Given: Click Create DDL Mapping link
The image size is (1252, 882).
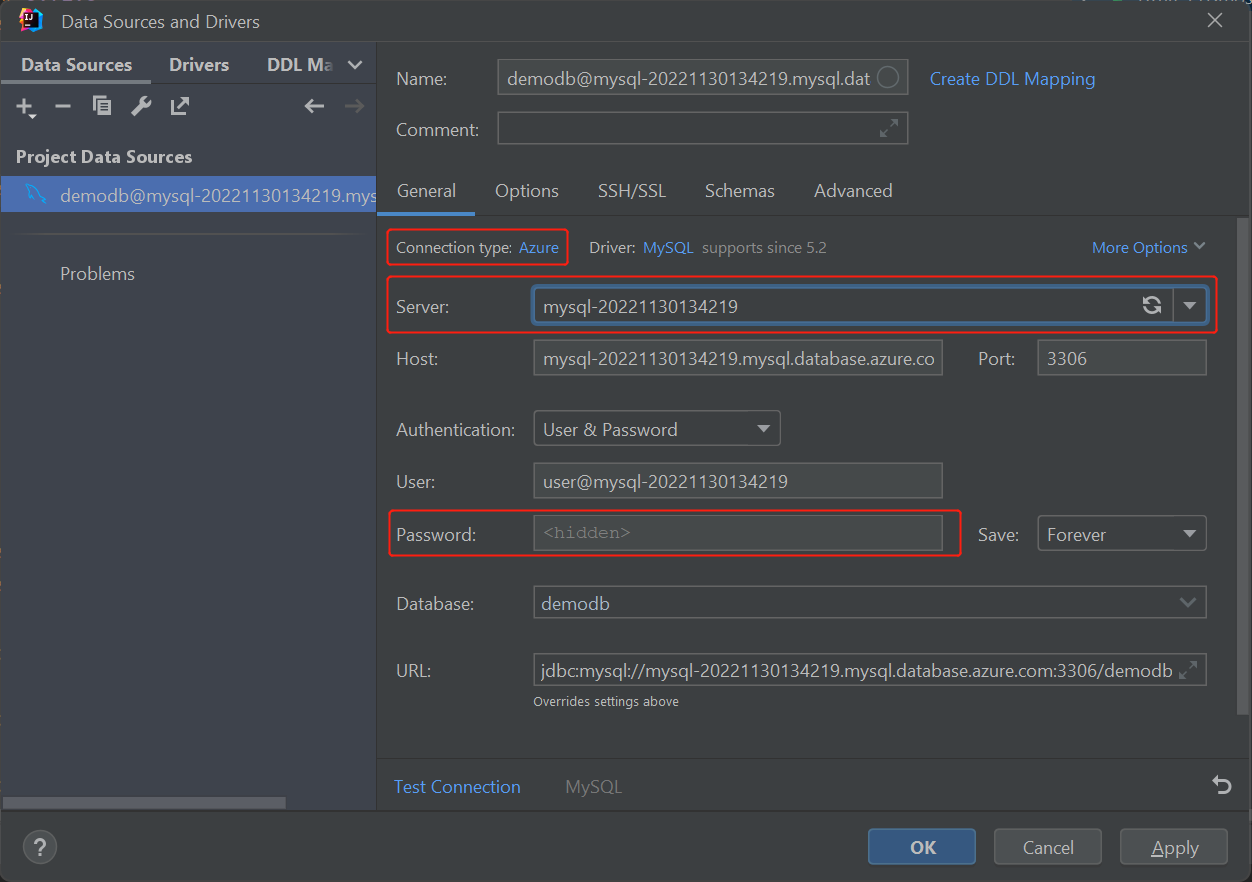Looking at the screenshot, I should click(1012, 79).
